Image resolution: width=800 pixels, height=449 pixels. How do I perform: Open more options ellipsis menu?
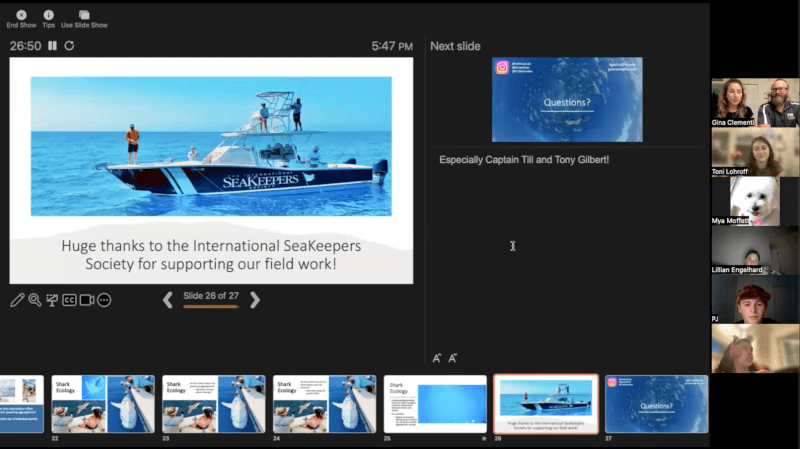pos(104,300)
